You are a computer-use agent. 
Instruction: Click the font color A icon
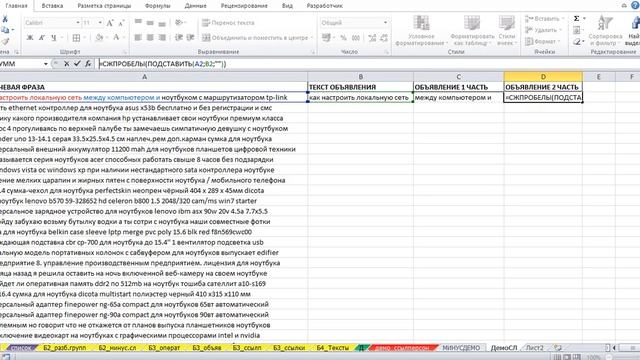coord(116,38)
